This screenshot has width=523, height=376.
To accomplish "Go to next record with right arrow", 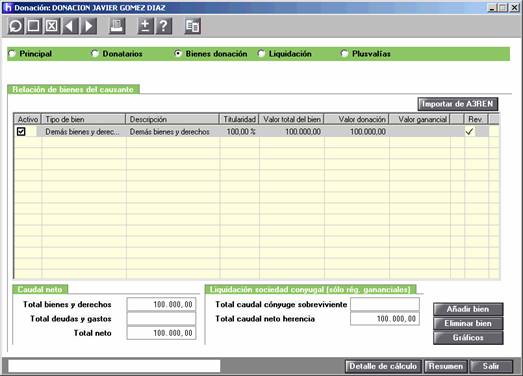I will 89,26.
